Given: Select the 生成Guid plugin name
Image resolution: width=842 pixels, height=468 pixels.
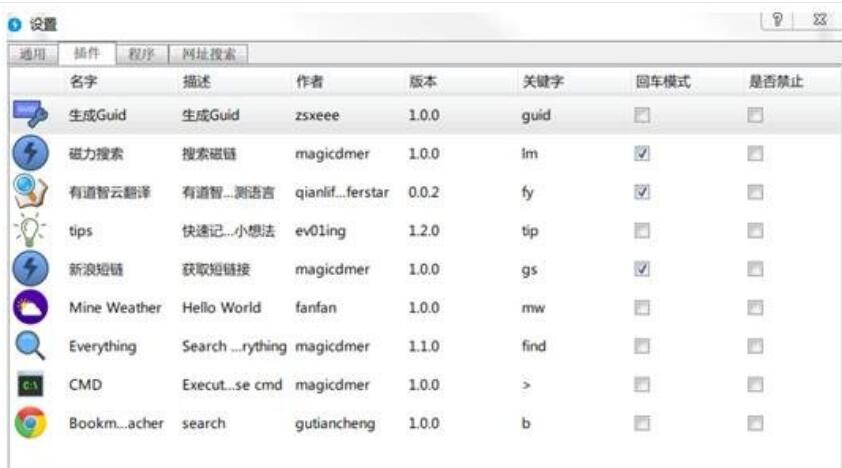Looking at the screenshot, I should coord(98,115).
